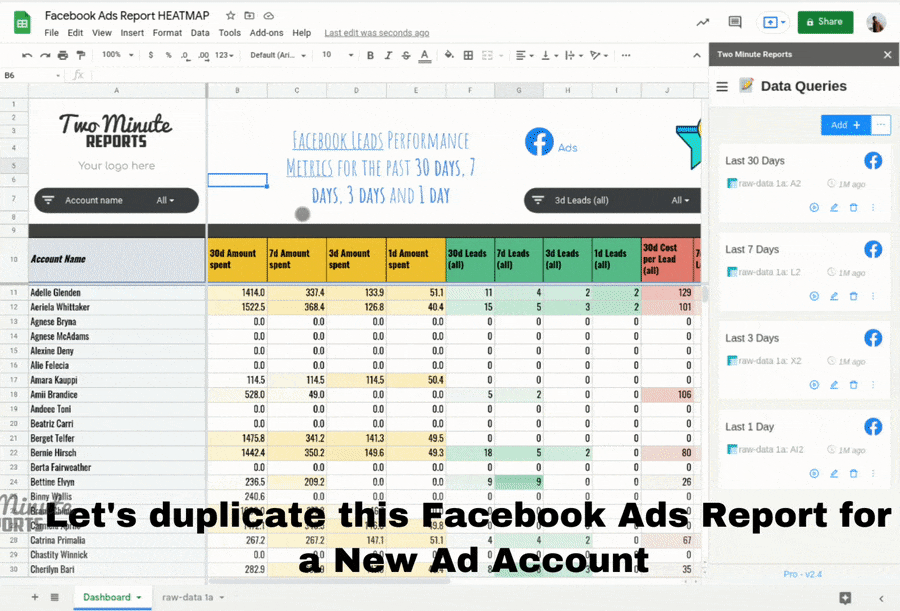Open the fill color picker
This screenshot has width=900, height=611.
pos(449,55)
